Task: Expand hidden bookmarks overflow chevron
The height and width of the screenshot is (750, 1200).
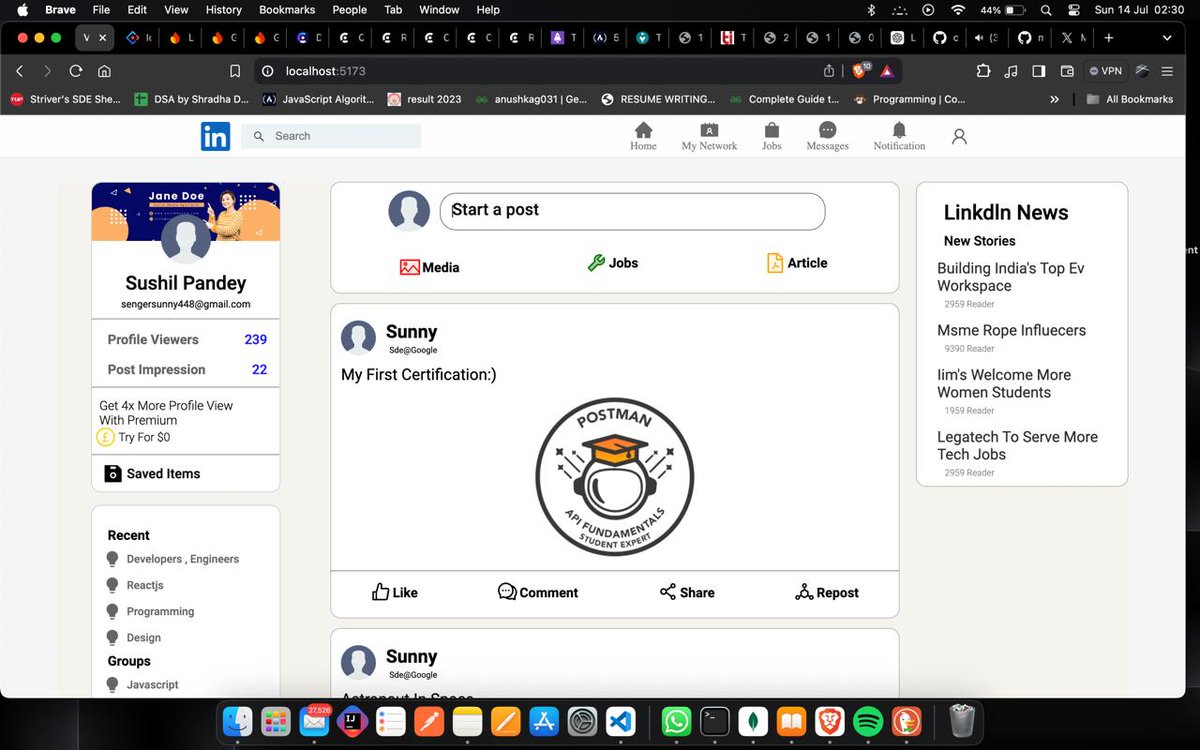Action: pyautogui.click(x=1054, y=99)
